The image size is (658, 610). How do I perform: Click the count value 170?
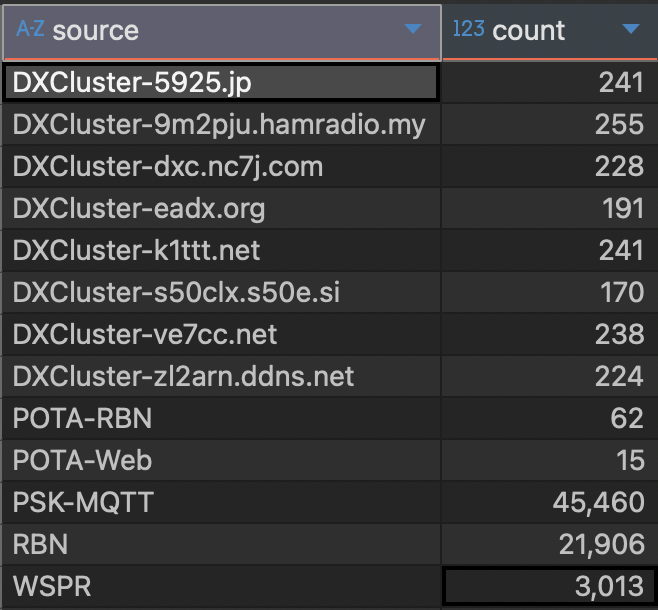(x=622, y=292)
